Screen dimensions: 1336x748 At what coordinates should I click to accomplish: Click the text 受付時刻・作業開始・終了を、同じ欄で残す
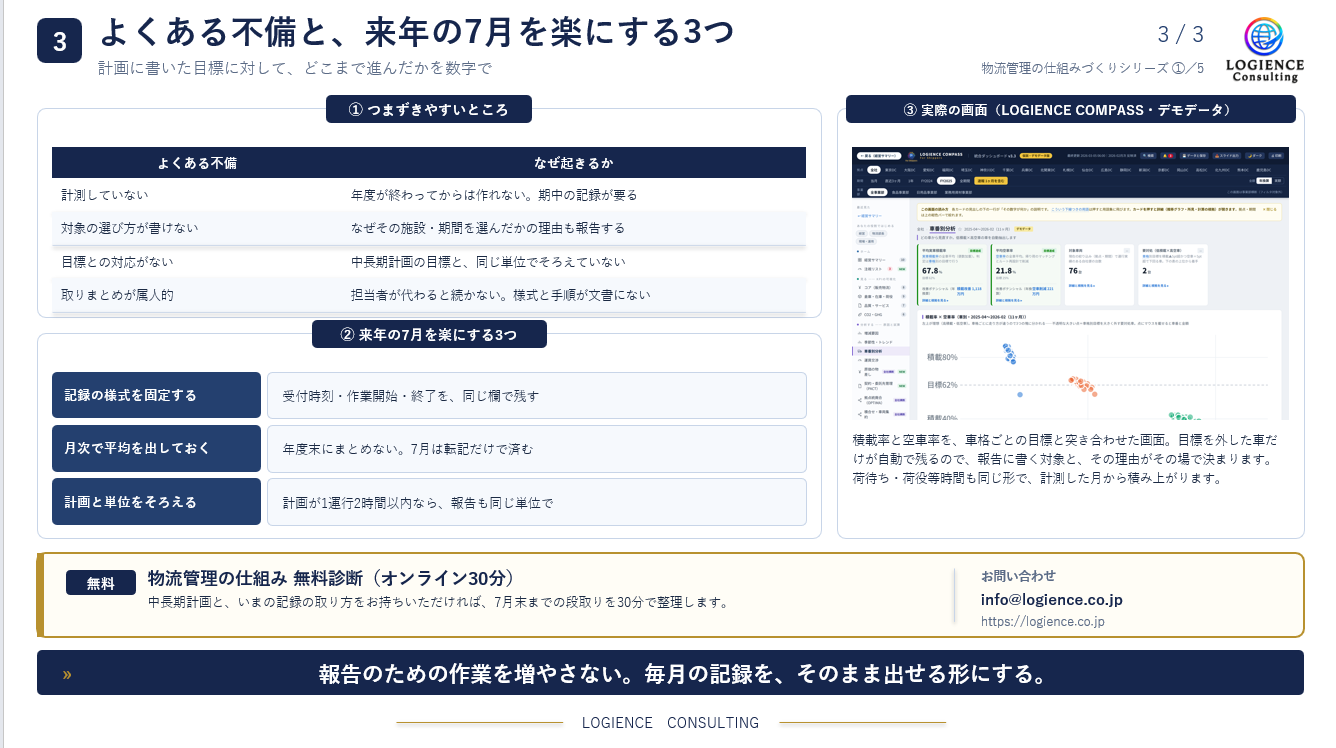(411, 395)
